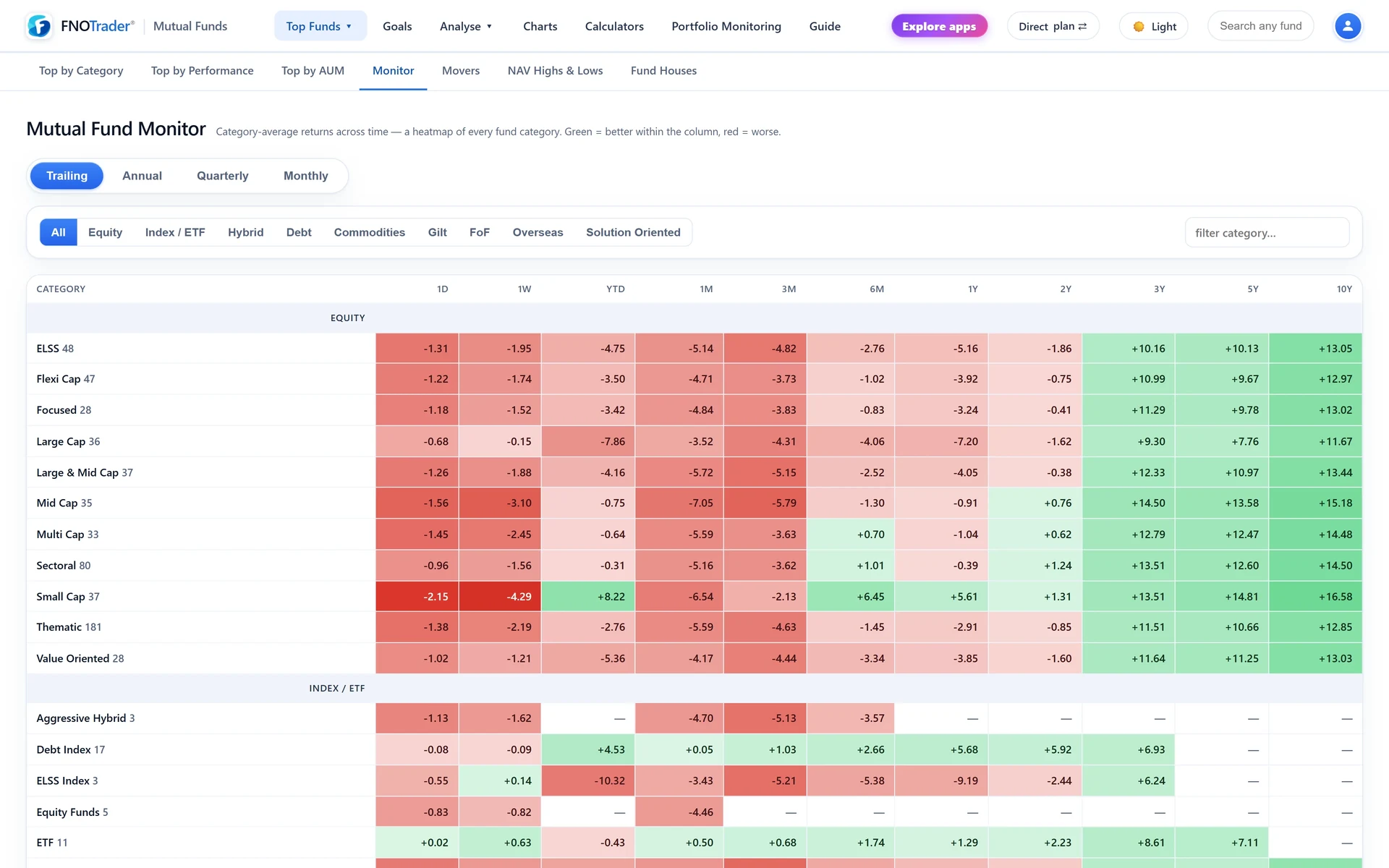Screen dimensions: 1389x868
Task: Select the Quarterly period option
Action: click(x=222, y=176)
